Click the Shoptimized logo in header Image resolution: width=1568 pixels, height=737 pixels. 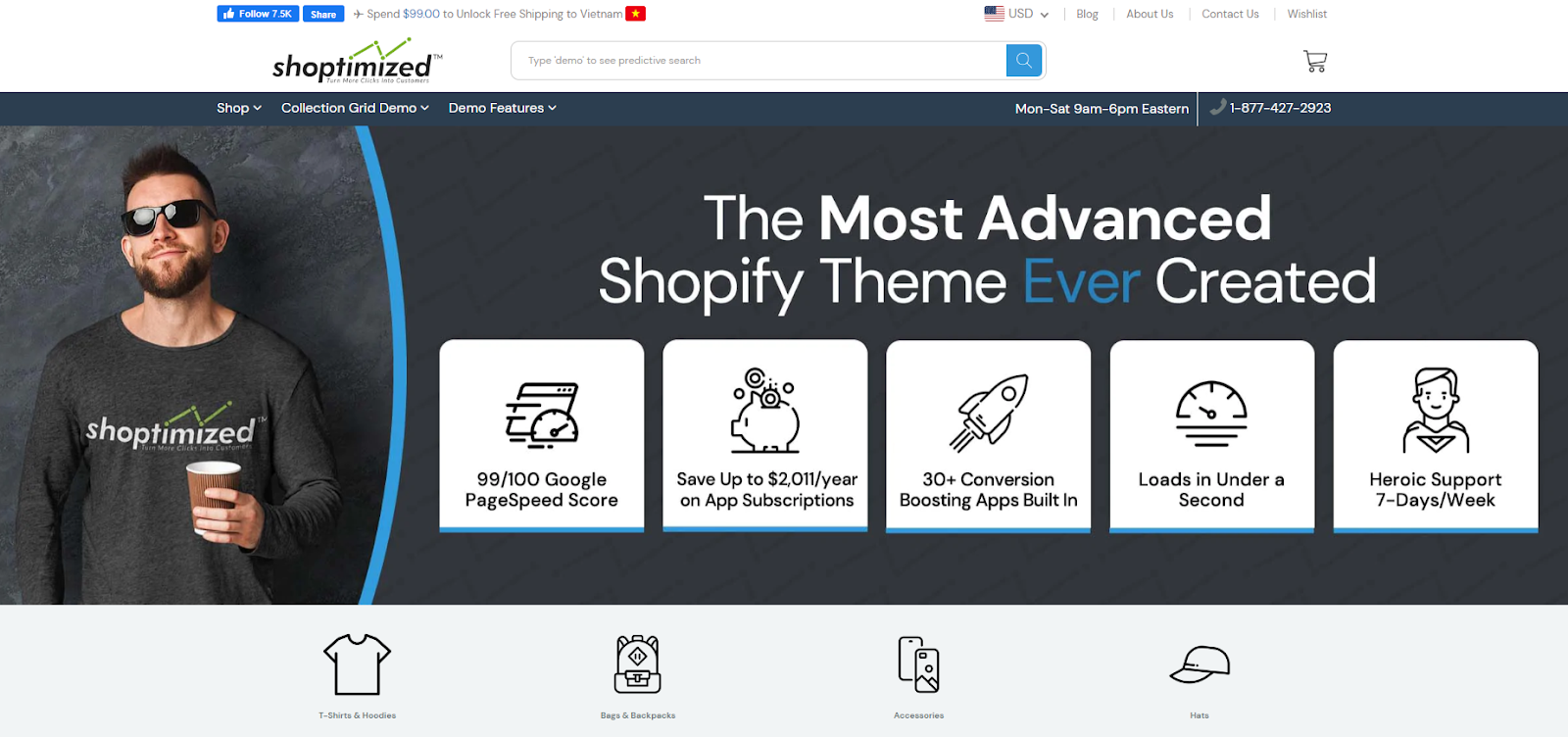(x=357, y=62)
